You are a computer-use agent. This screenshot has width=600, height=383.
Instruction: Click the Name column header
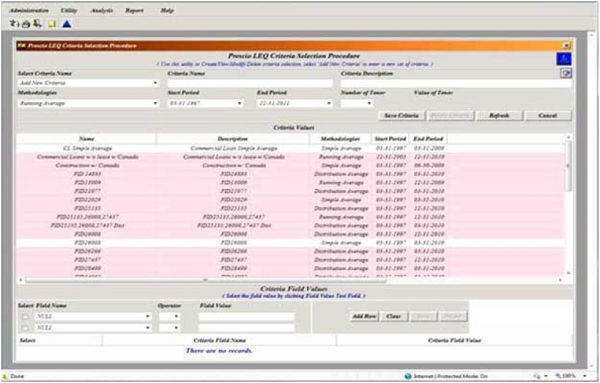pyautogui.click(x=86, y=139)
